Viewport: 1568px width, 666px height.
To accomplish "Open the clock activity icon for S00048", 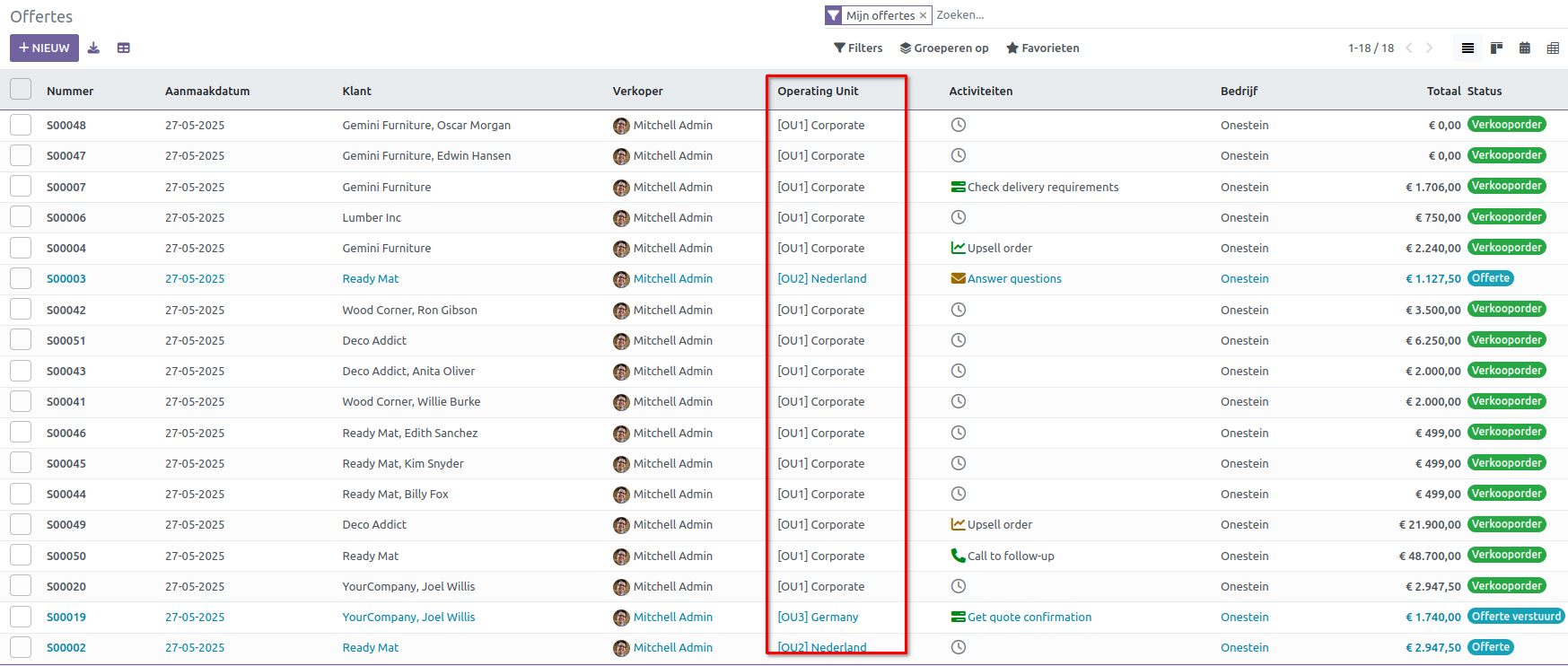I will (958, 125).
